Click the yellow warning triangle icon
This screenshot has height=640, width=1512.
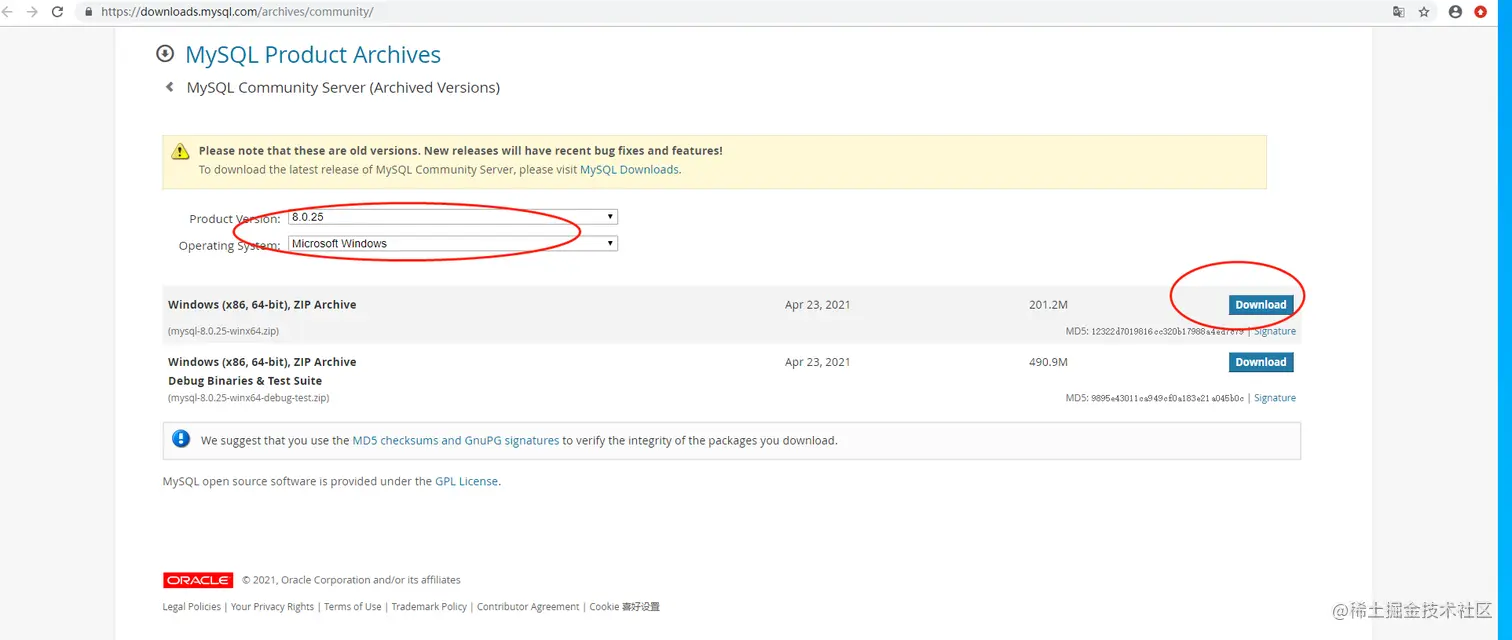point(180,151)
